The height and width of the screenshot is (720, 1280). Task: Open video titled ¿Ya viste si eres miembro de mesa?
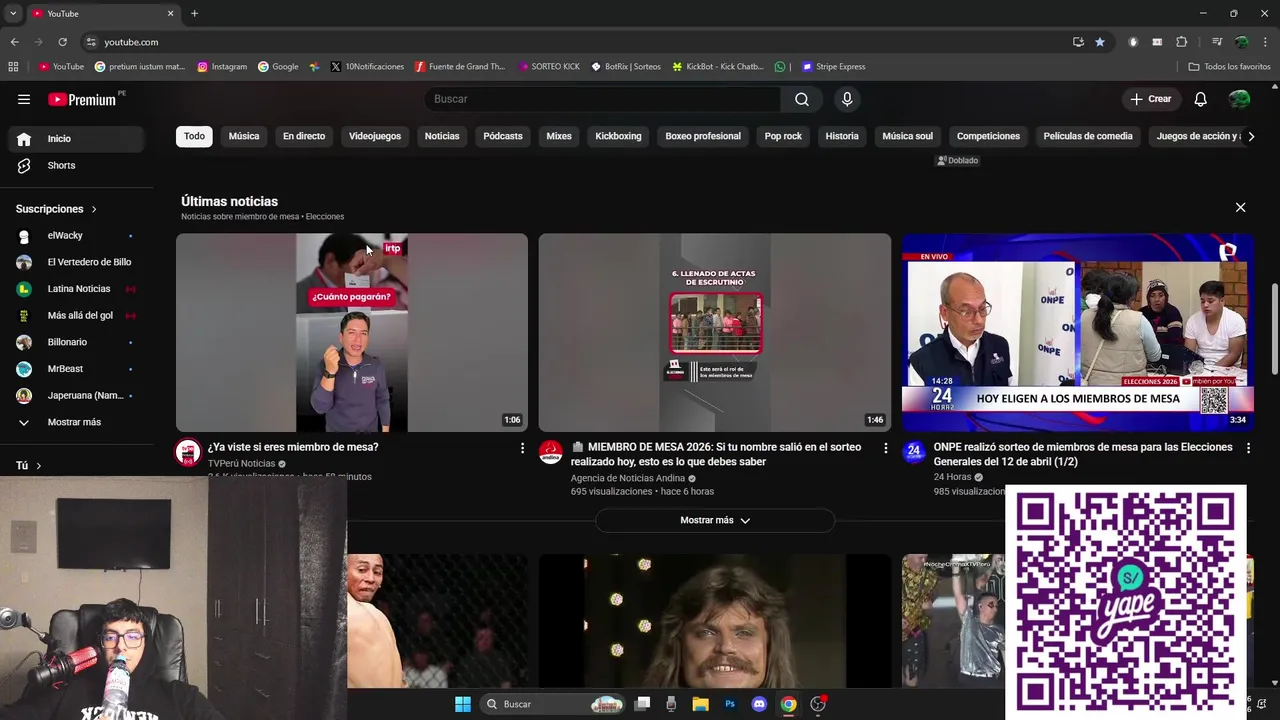(293, 447)
